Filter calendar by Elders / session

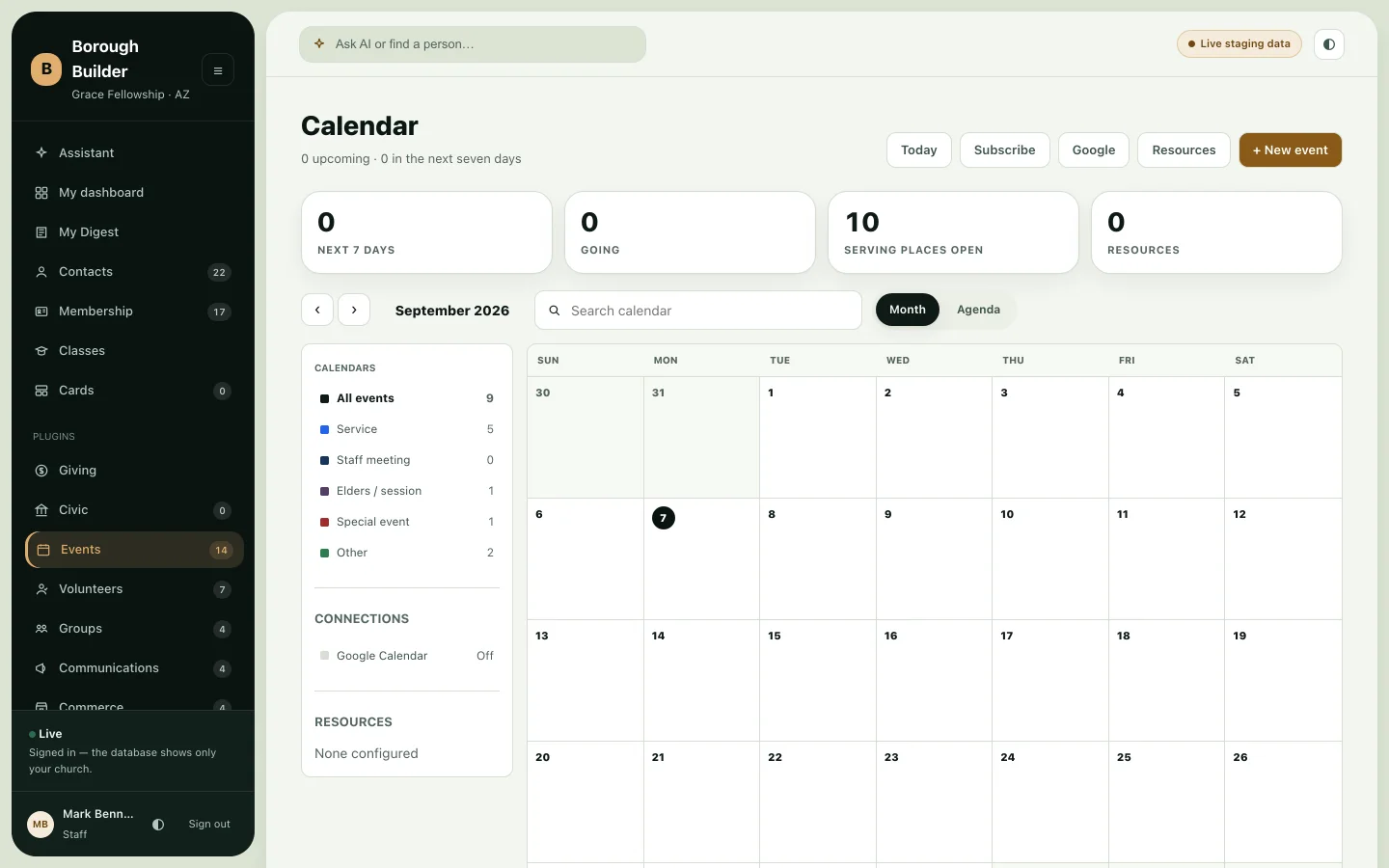(x=406, y=491)
